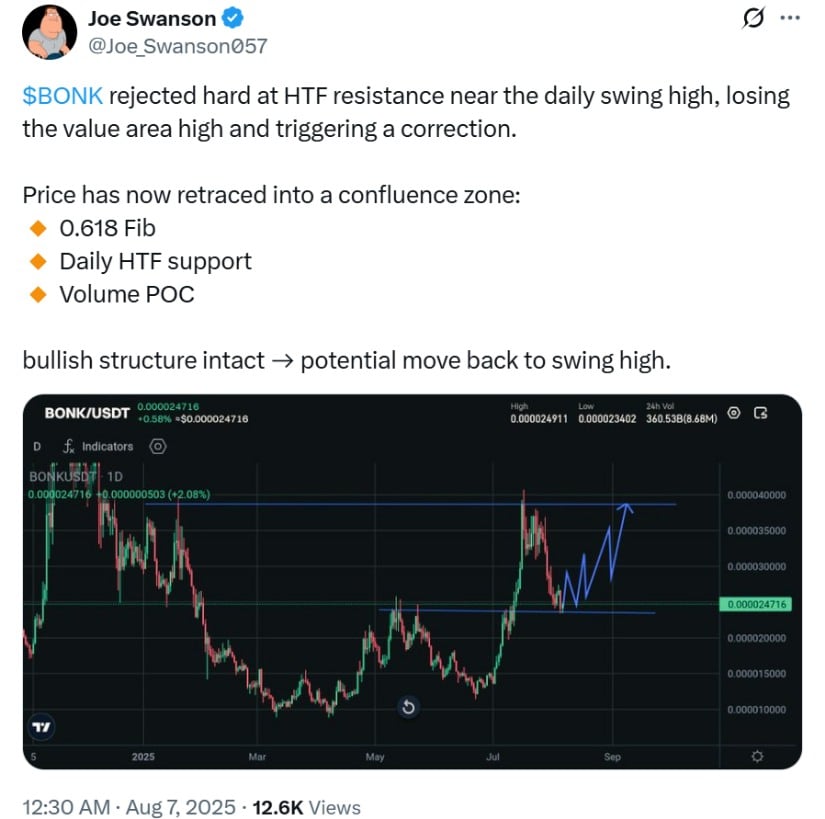Click the TradingView logo badge
The width and height of the screenshot is (825, 819).
tap(41, 727)
